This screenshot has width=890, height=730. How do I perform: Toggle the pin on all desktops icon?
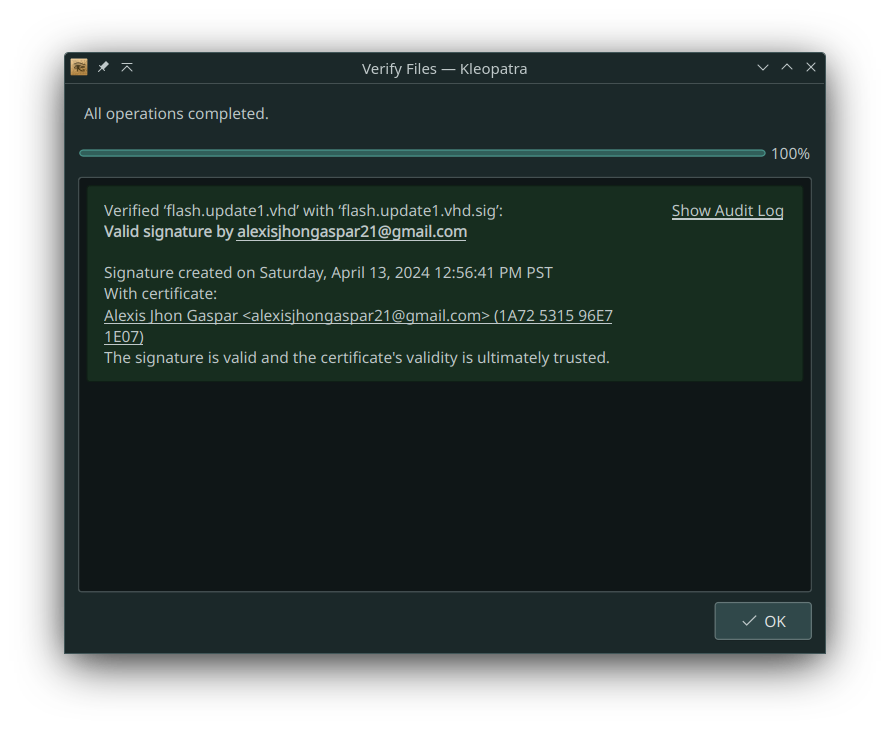coord(103,68)
